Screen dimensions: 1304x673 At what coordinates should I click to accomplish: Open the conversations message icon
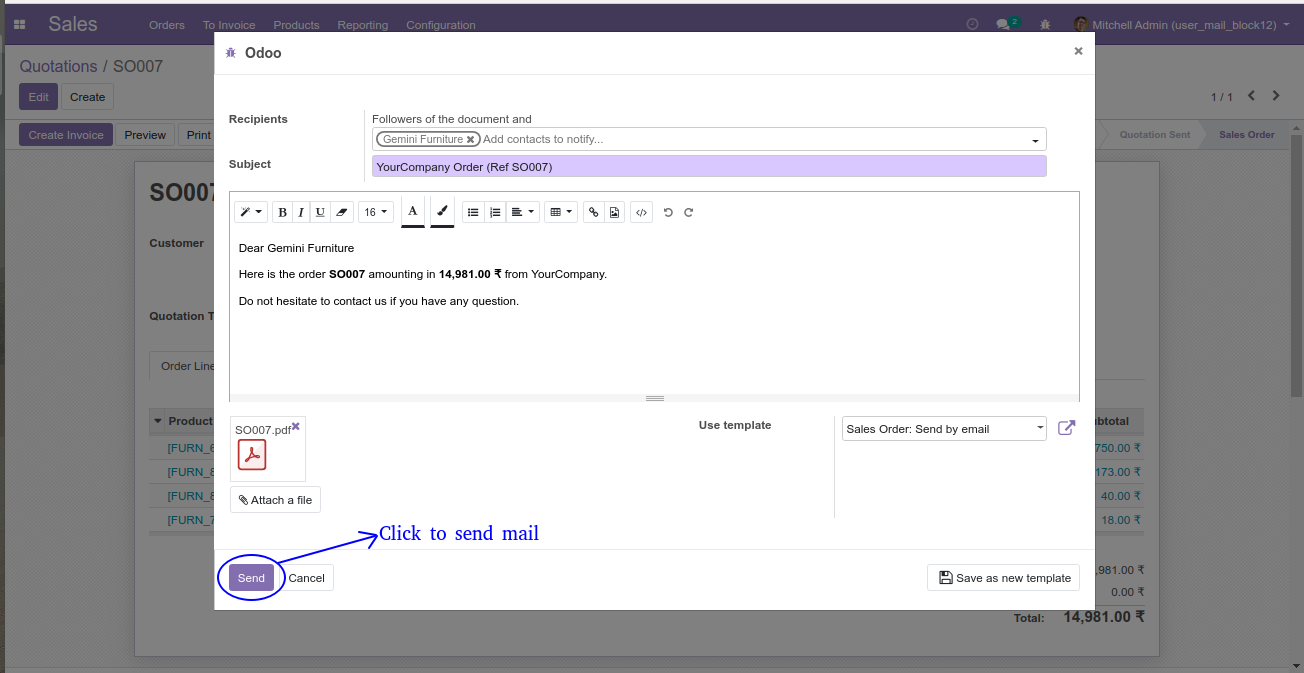pos(1005,24)
